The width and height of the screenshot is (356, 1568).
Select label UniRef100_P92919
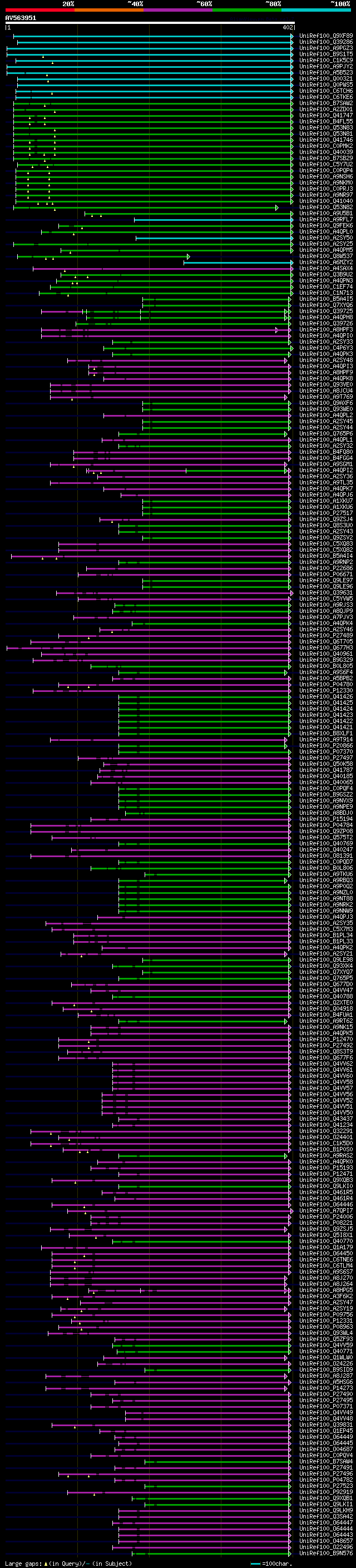point(325,1493)
